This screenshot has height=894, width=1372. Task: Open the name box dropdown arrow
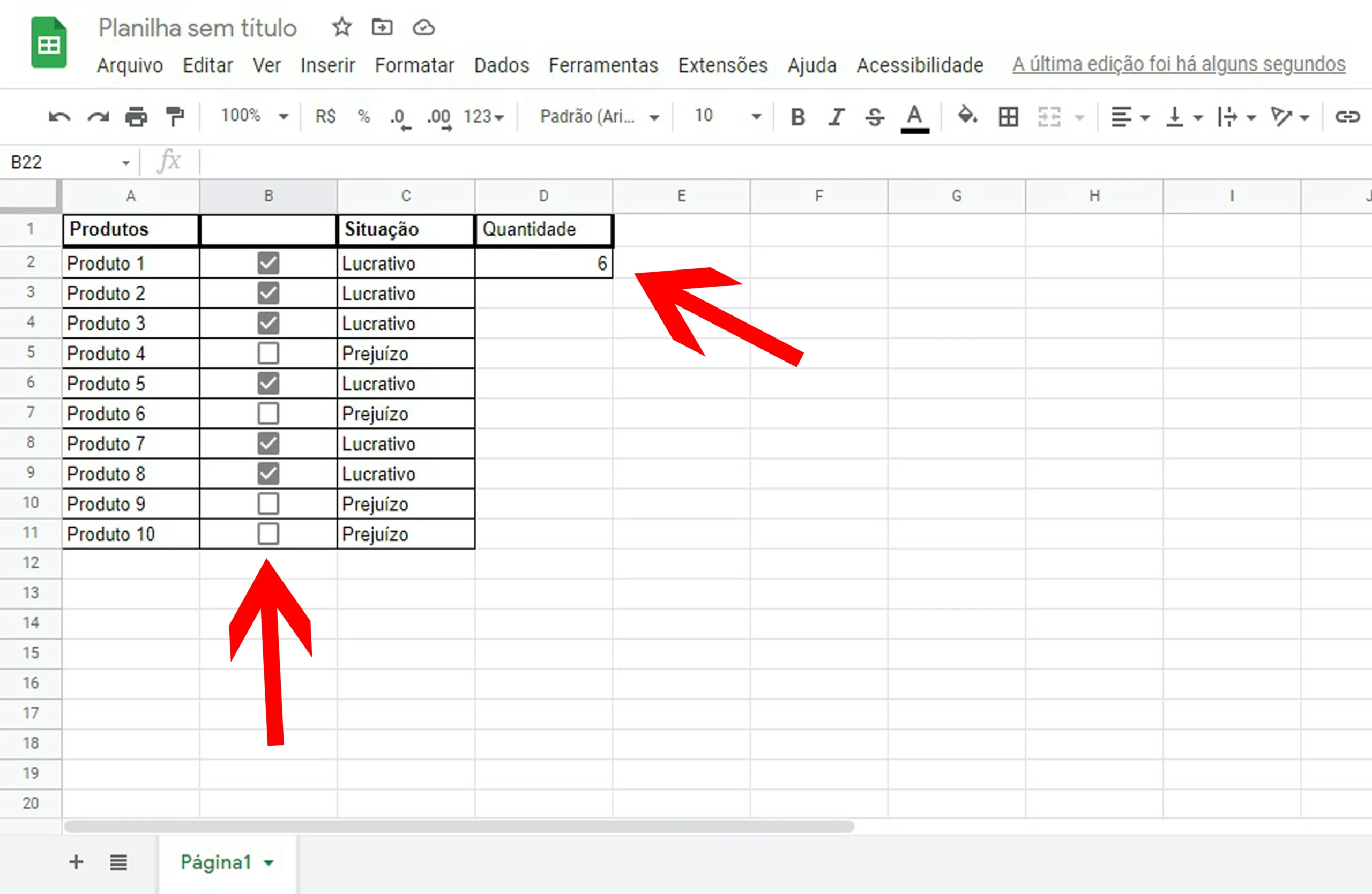(125, 163)
